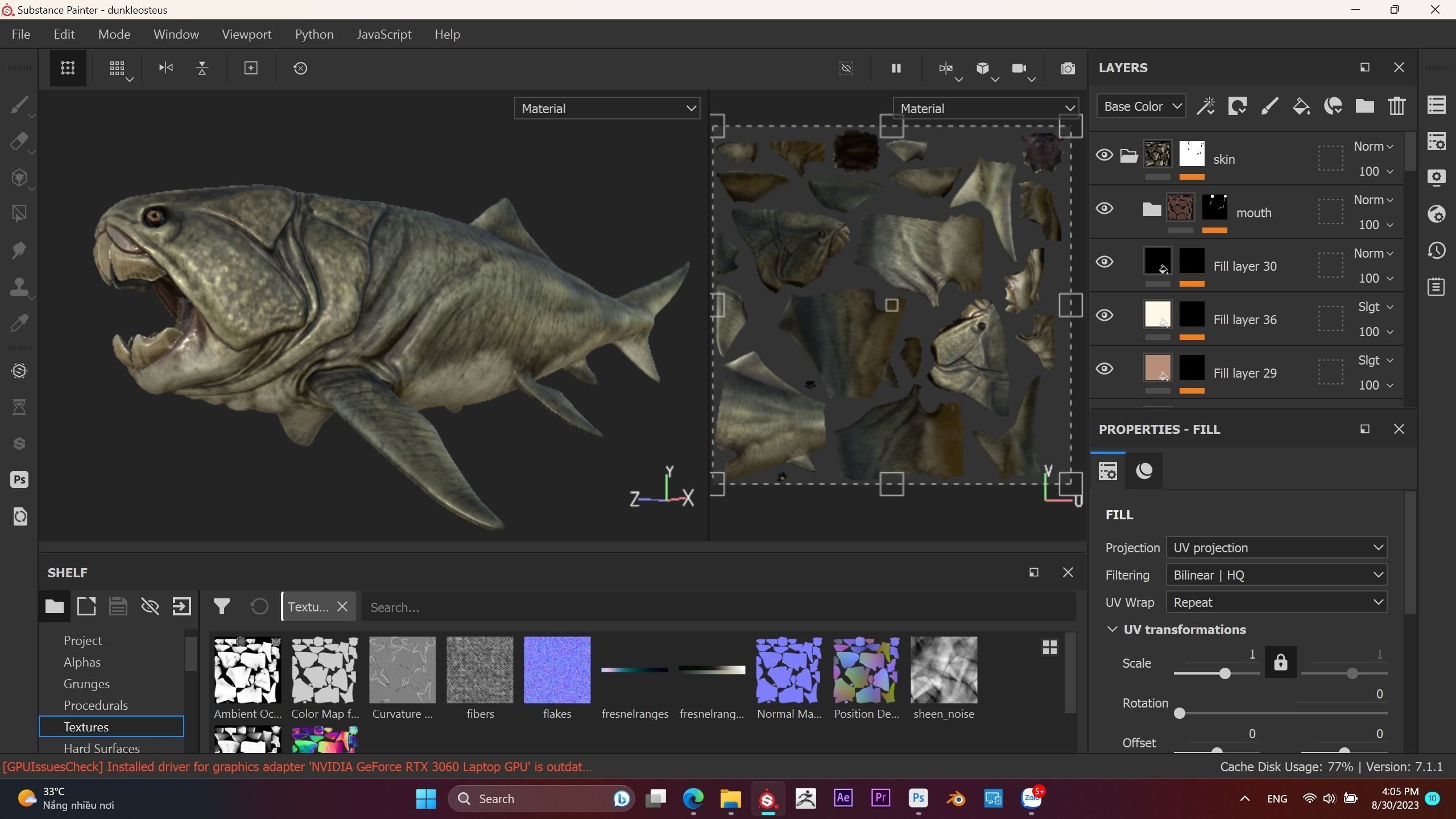Add a paint layer brush icon
This screenshot has width=1456, height=819.
point(1269,106)
